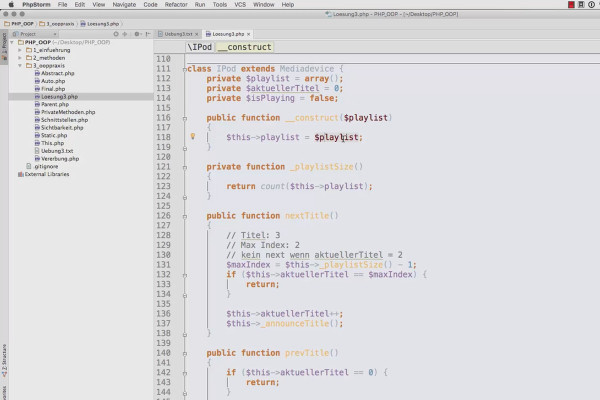The image size is (600, 400).
Task: Click gutter line number 136
Action: pyautogui.click(x=163, y=314)
